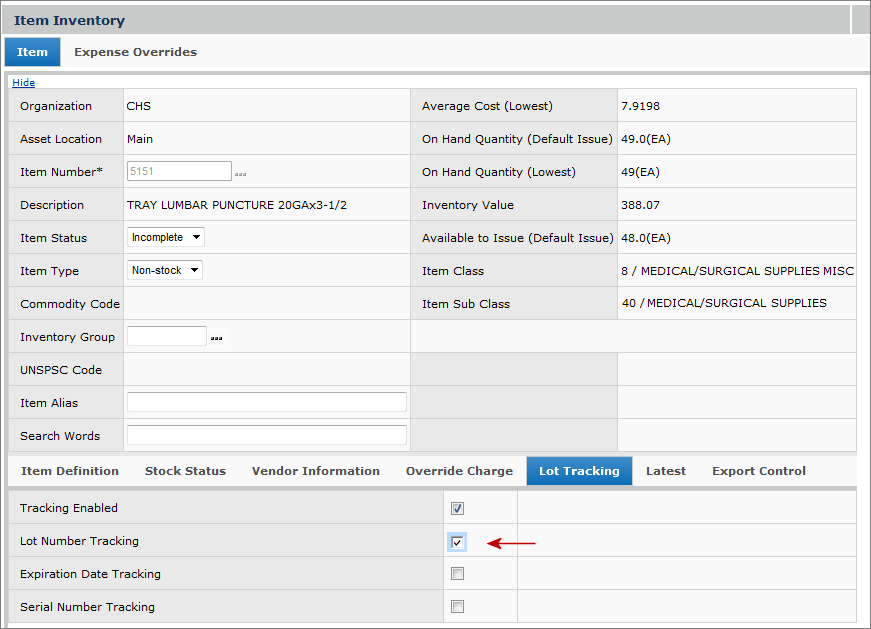Enable Serial Number Tracking checkbox
The image size is (871, 629).
tap(457, 607)
